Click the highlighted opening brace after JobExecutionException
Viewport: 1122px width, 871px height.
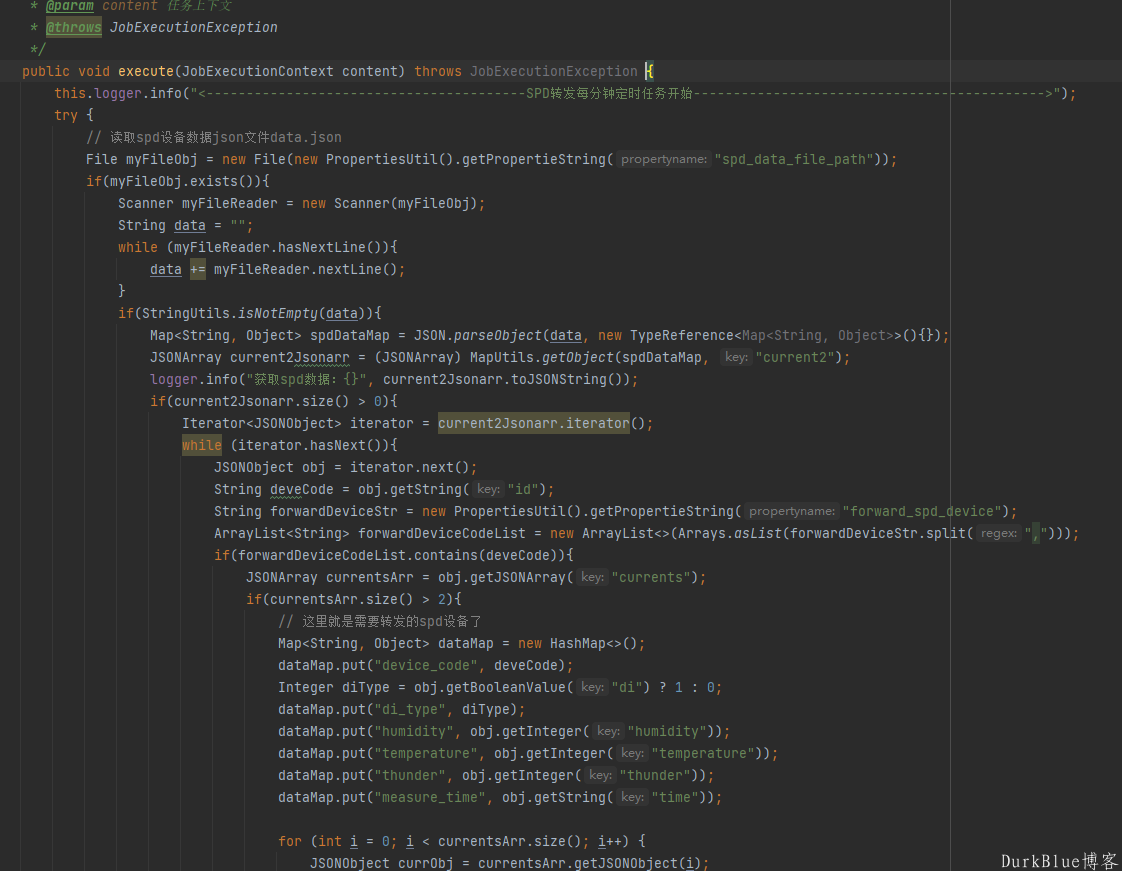coord(650,72)
